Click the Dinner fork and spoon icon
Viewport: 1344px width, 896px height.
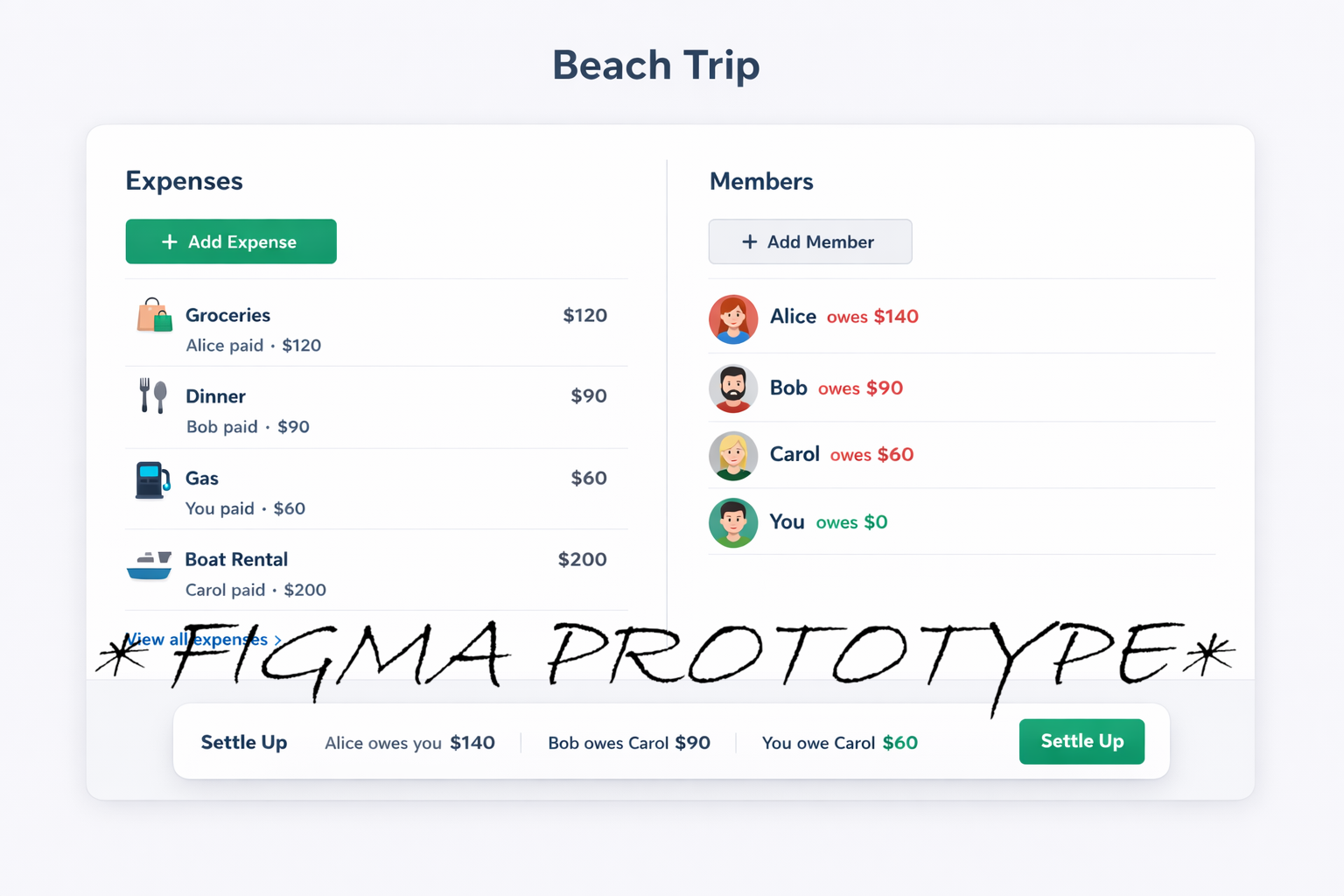pyautogui.click(x=153, y=396)
